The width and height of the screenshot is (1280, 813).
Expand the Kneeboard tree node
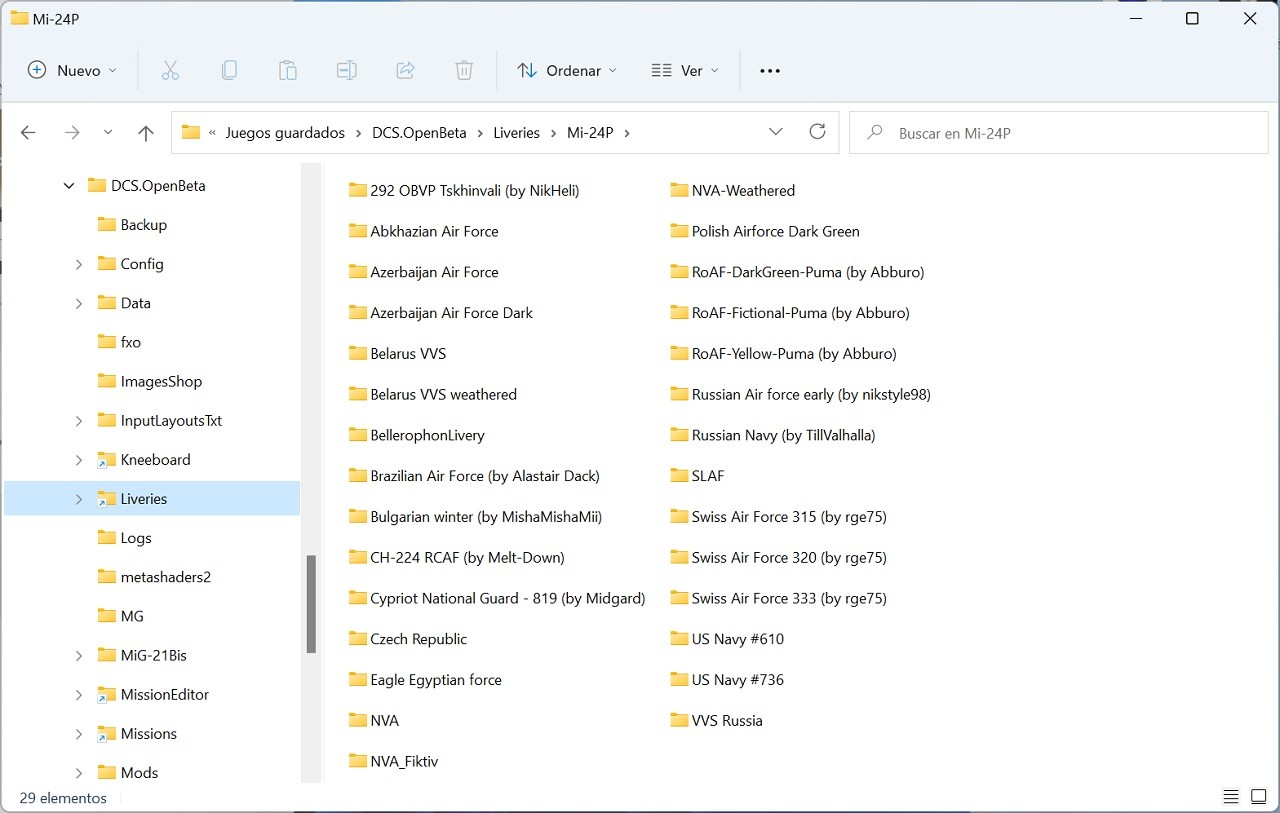(x=79, y=460)
